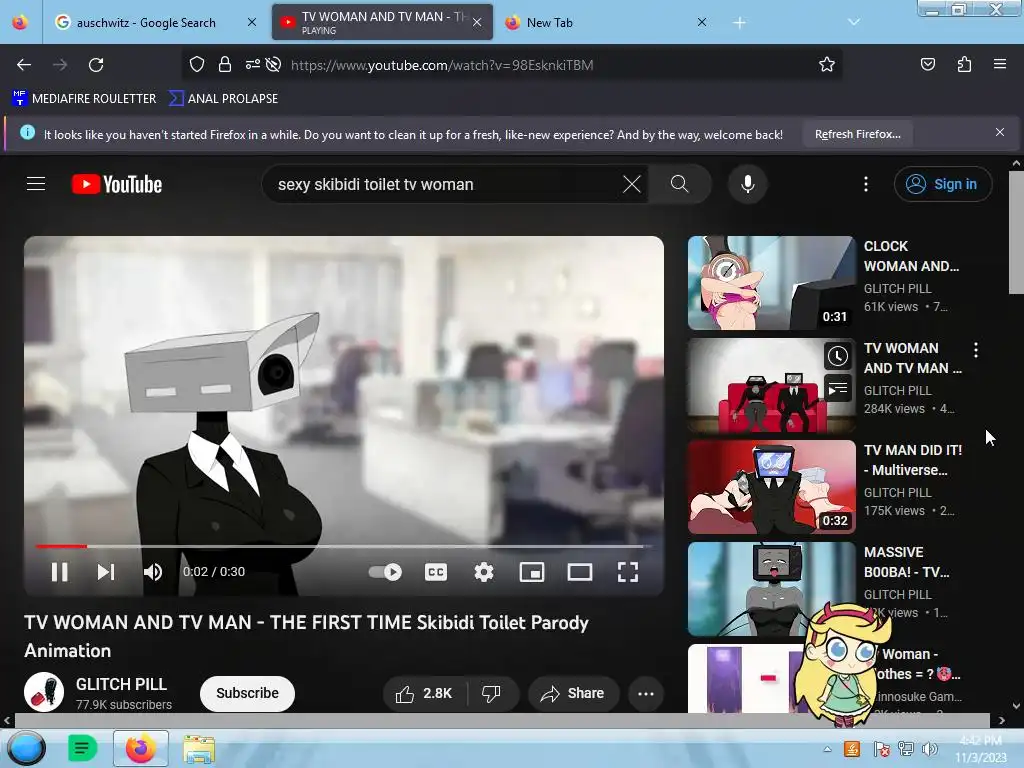Click the Sign in button

[x=943, y=184]
